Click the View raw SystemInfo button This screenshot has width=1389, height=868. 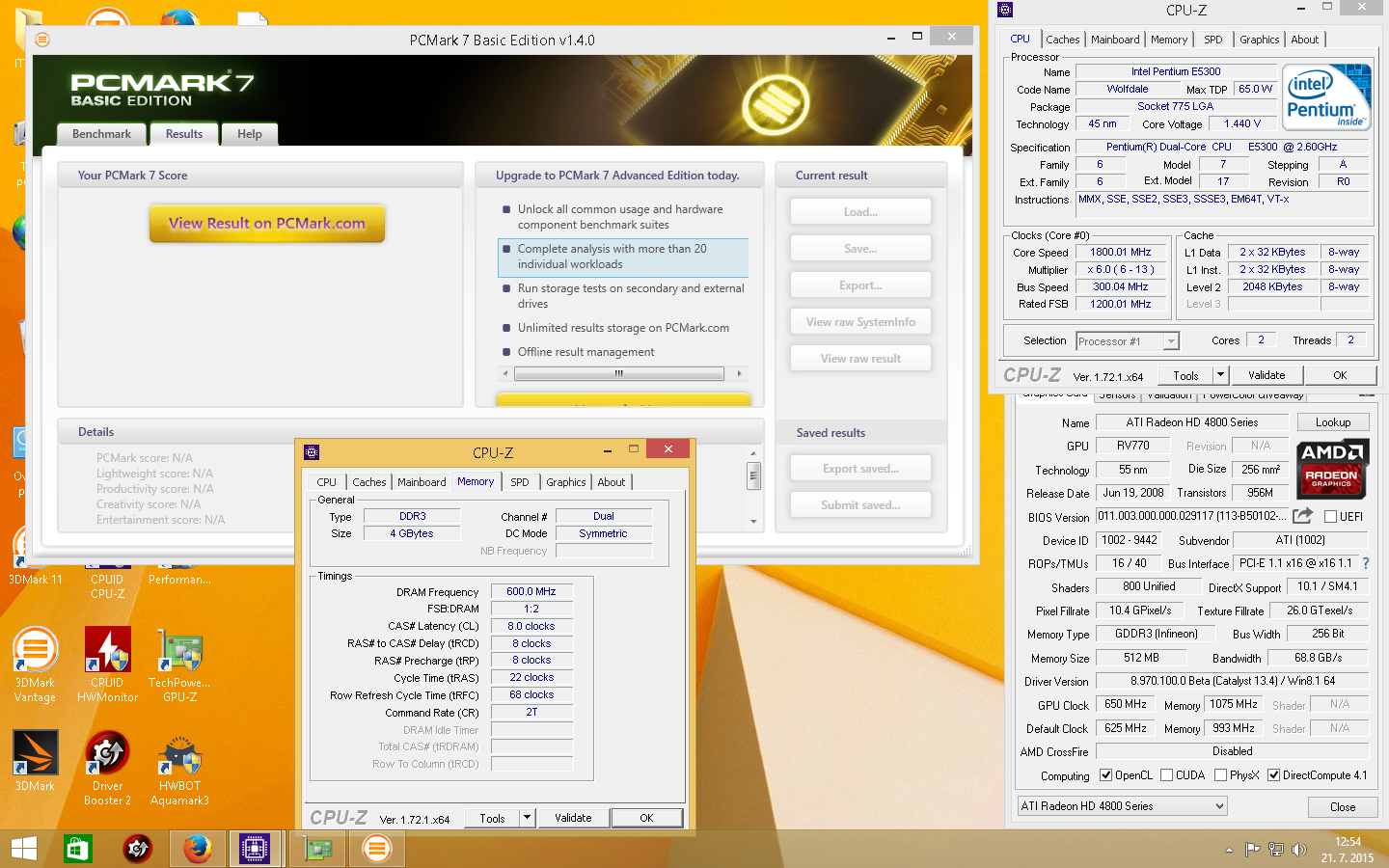[x=860, y=322]
